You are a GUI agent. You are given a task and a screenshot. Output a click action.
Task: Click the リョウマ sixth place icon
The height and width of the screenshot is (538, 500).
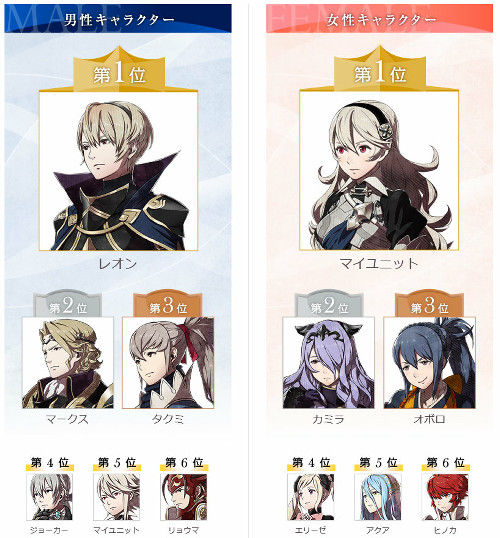pos(184,497)
